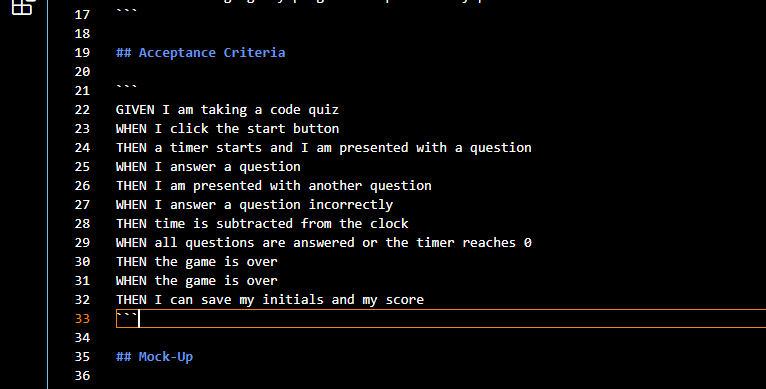Image resolution: width=766 pixels, height=389 pixels.
Task: Select line number 22 in the gutter
Action: 82,109
